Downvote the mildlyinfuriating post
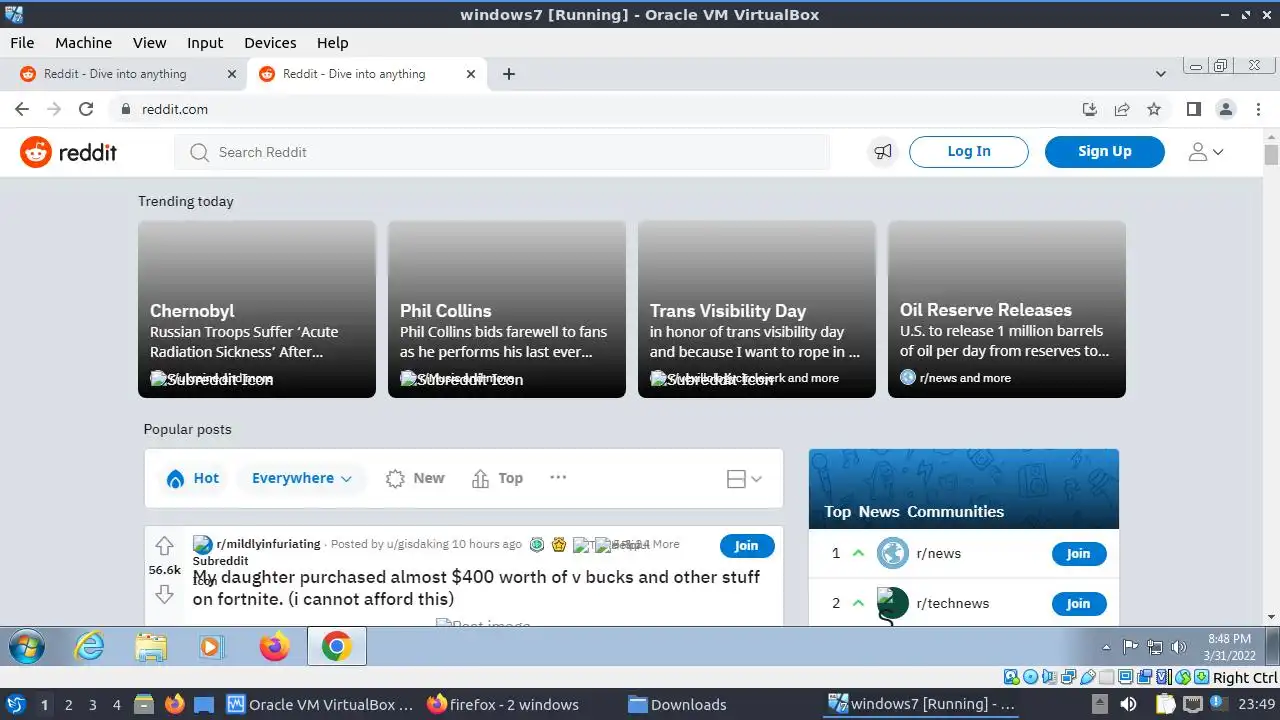This screenshot has width=1280, height=720. [x=164, y=594]
